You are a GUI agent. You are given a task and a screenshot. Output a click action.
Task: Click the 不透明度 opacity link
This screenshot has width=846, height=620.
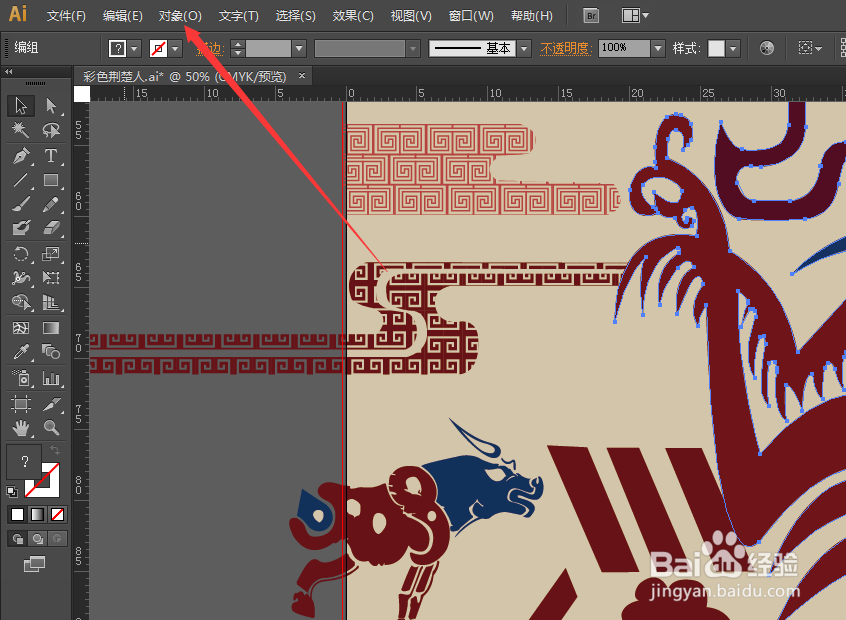pyautogui.click(x=565, y=49)
